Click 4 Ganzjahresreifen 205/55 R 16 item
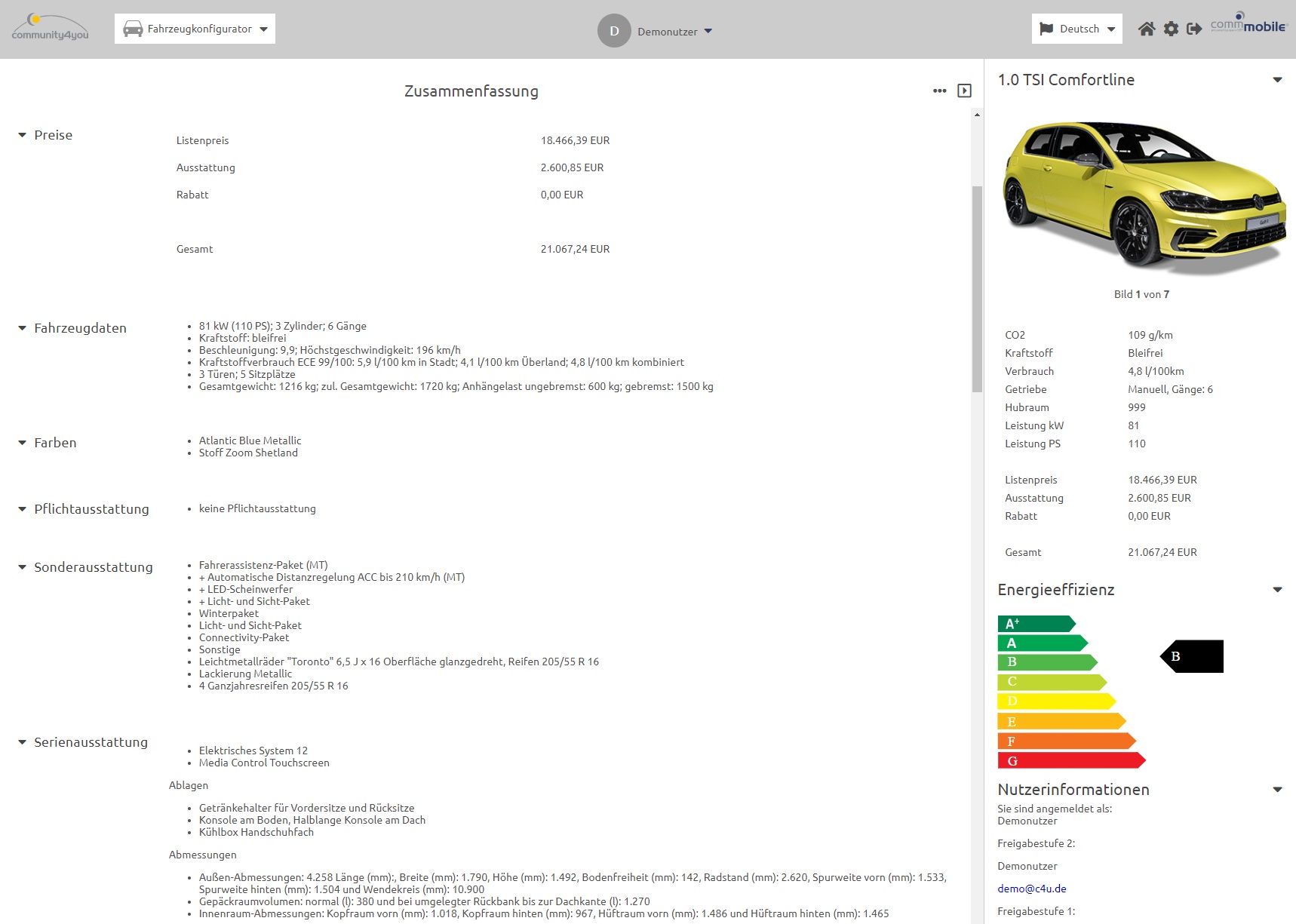The height and width of the screenshot is (924, 1296). point(274,686)
